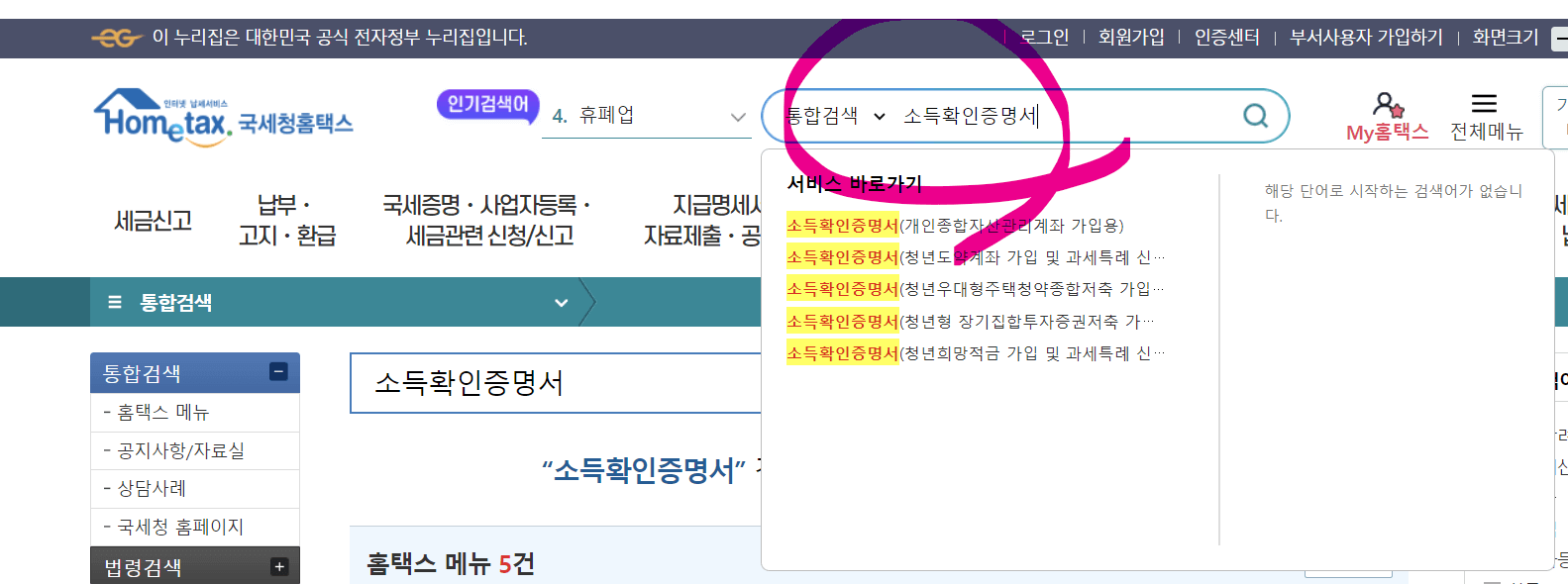Click 법령검색 sidebar header
Image resolution: width=1568 pixels, height=584 pixels.
pyautogui.click(x=194, y=566)
